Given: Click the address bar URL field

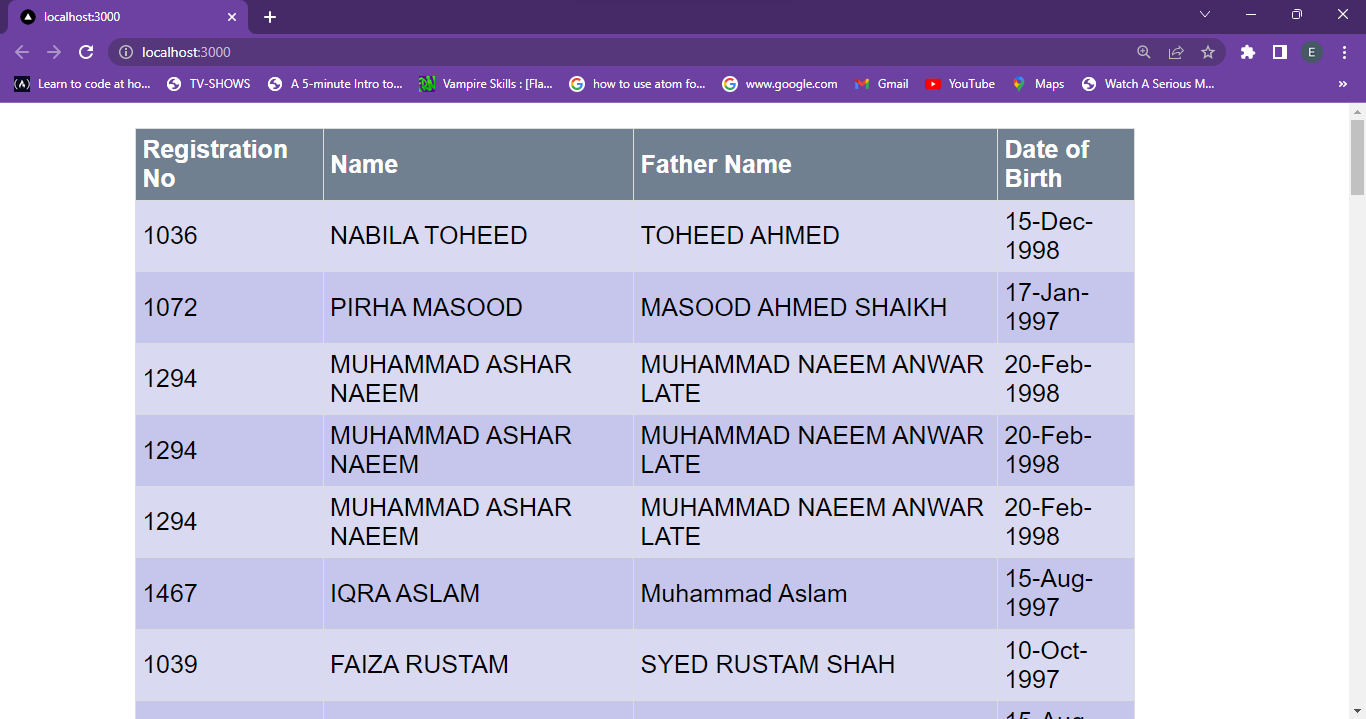Looking at the screenshot, I should 600,52.
